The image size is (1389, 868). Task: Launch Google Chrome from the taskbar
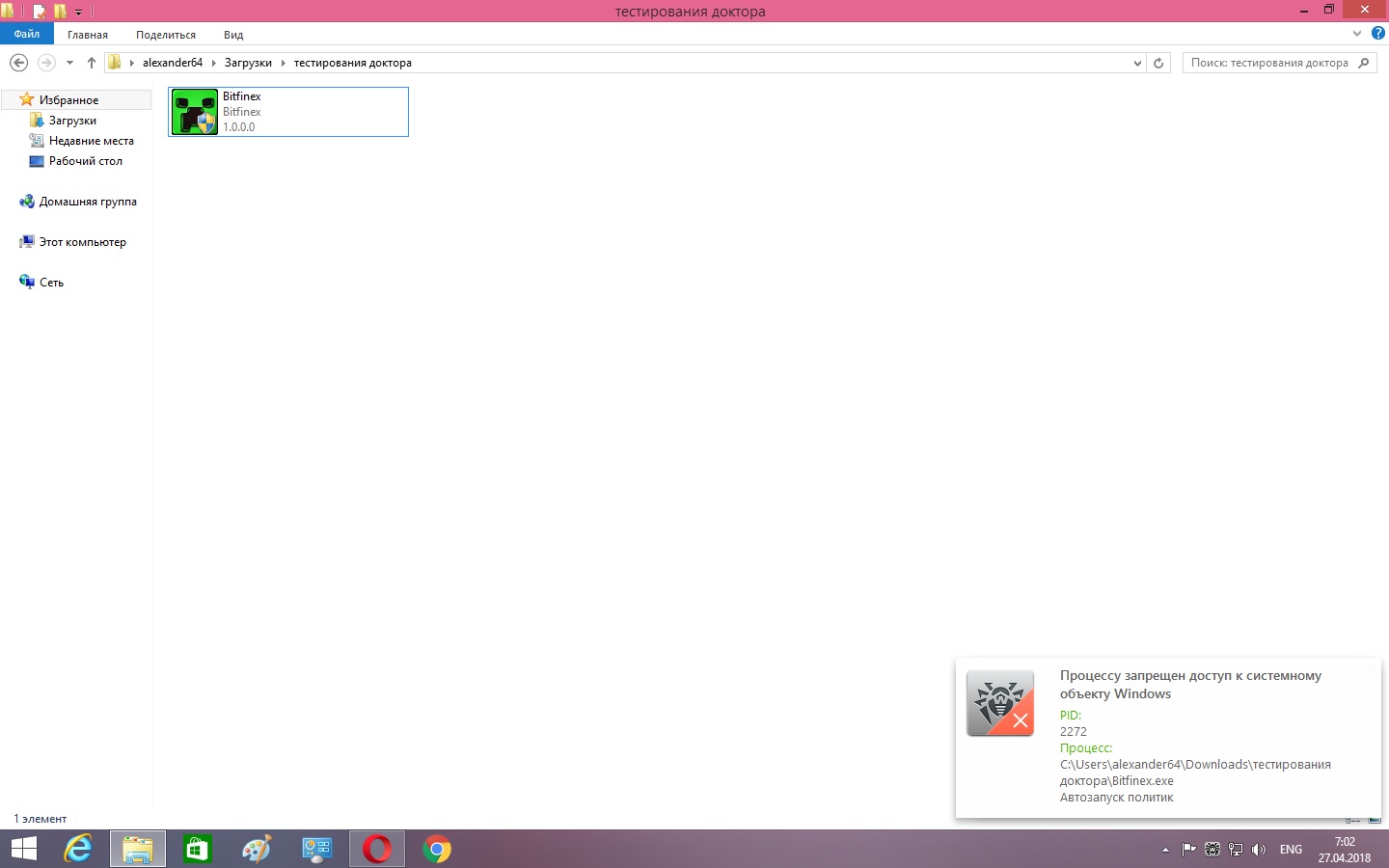[437, 850]
